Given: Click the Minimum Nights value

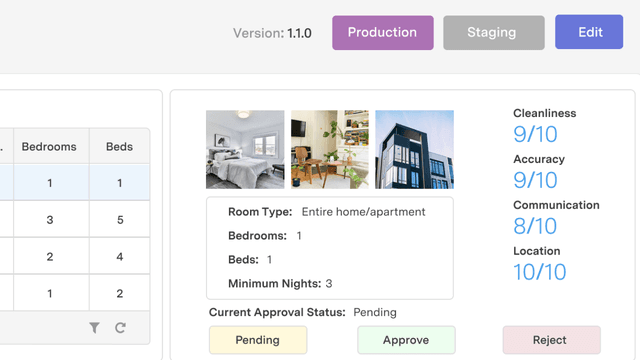Looking at the screenshot, I should point(329,283).
